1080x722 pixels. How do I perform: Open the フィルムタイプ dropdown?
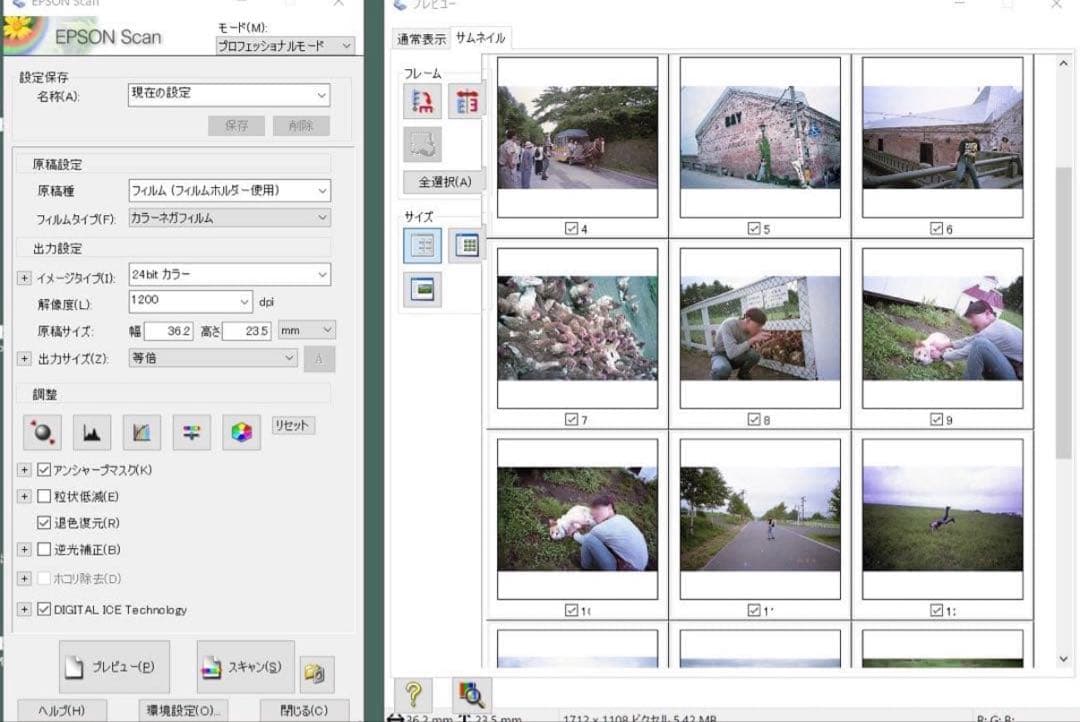(x=322, y=217)
